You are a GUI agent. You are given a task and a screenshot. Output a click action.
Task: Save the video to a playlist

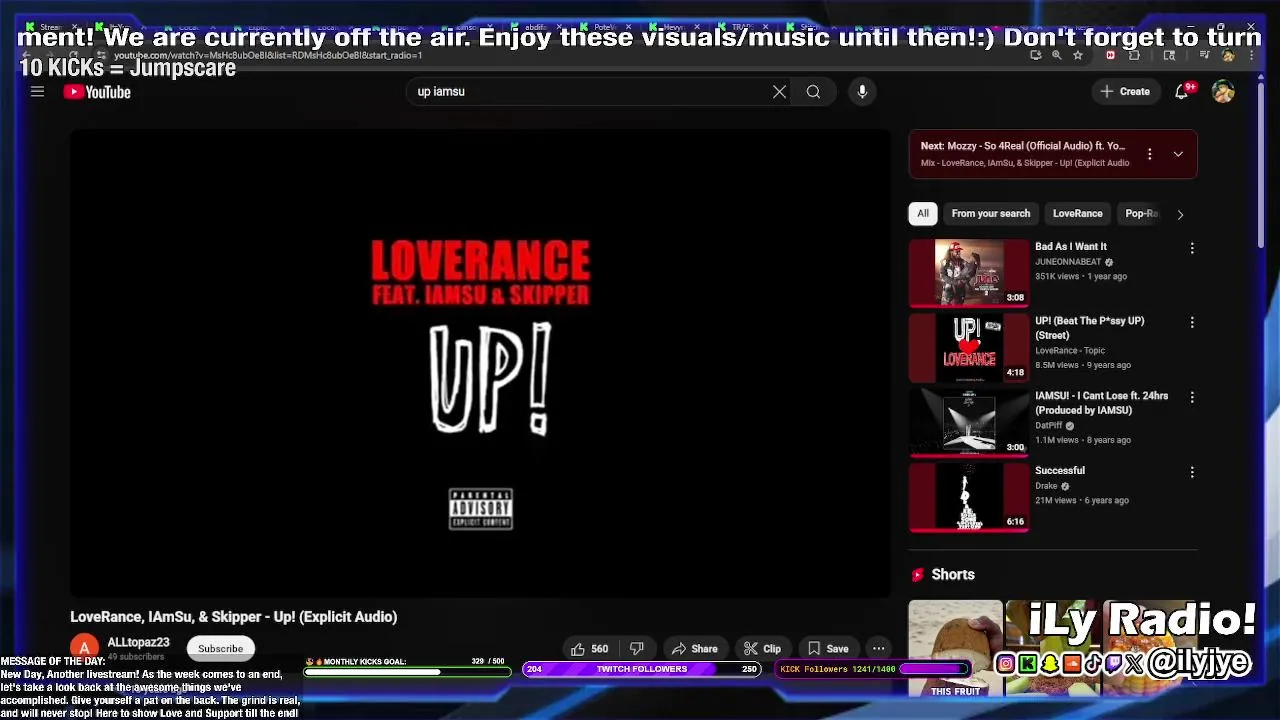(x=828, y=648)
